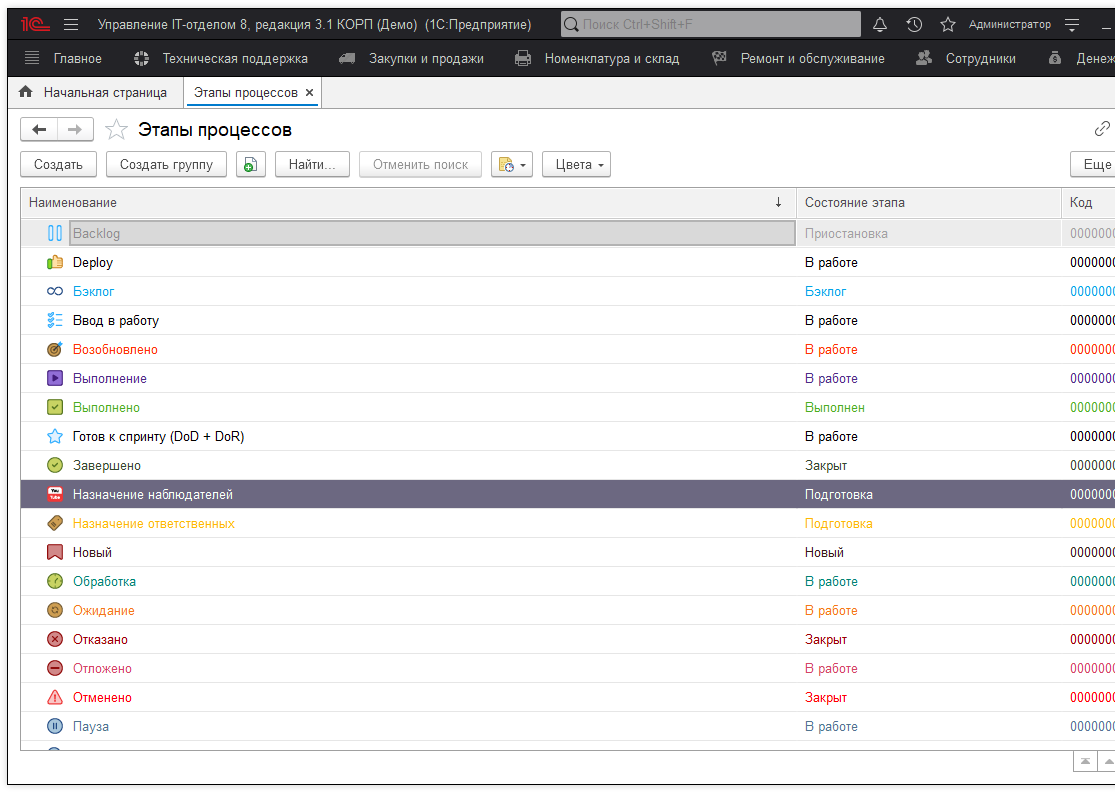This screenshot has width=1115, height=792.
Task: Go back with the left arrow
Action: 39,130
